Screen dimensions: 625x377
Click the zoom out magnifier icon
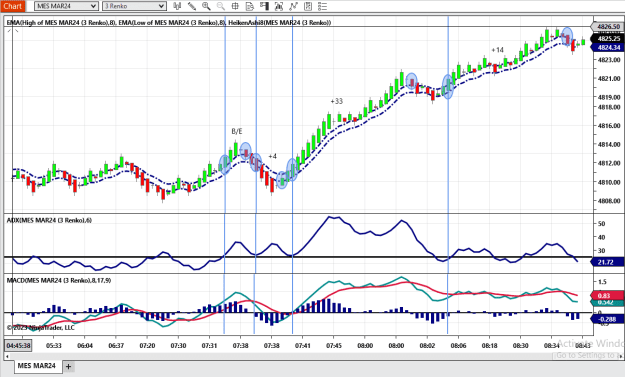[220, 6]
